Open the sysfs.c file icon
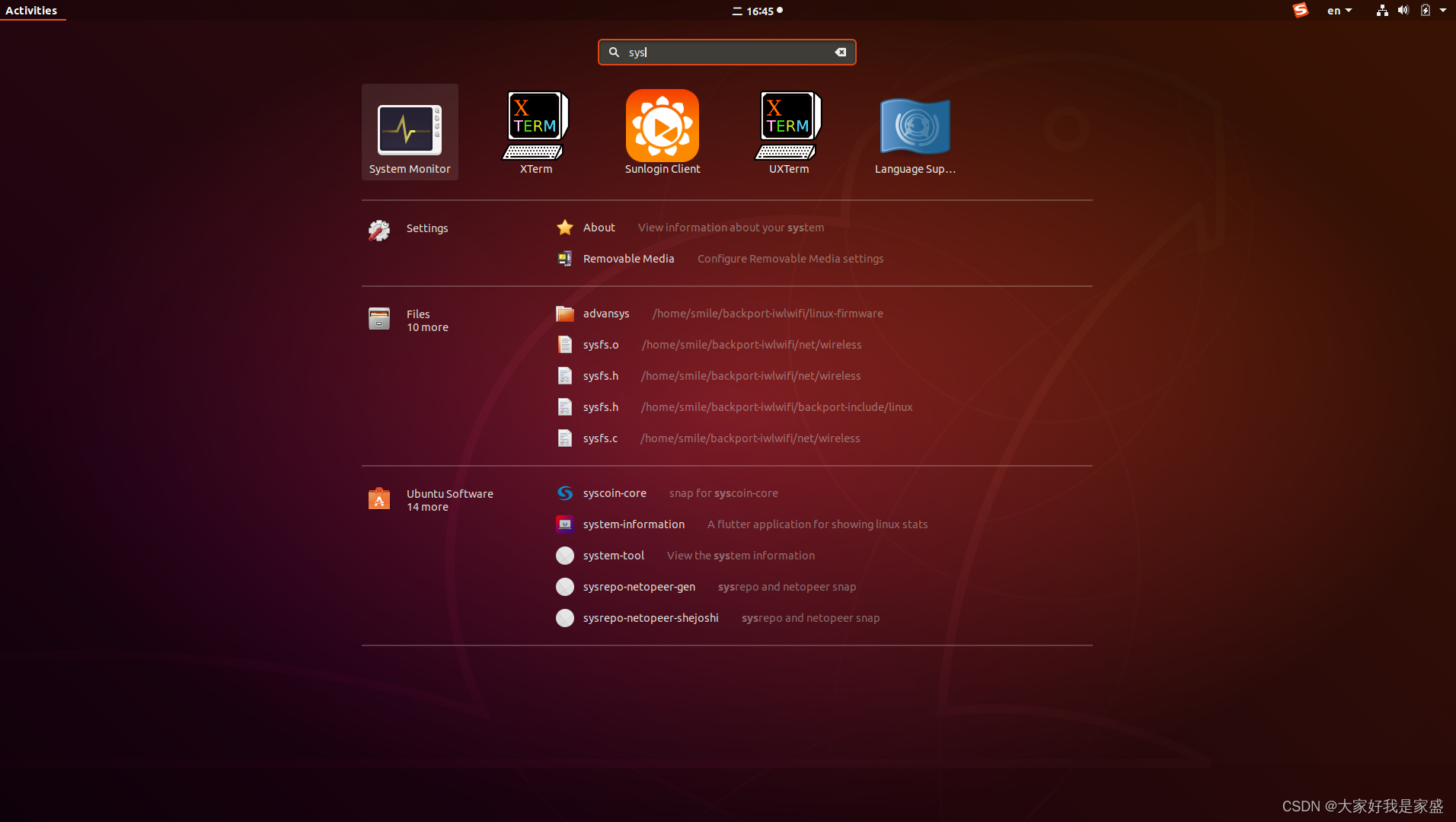The image size is (1456, 822). tap(565, 438)
